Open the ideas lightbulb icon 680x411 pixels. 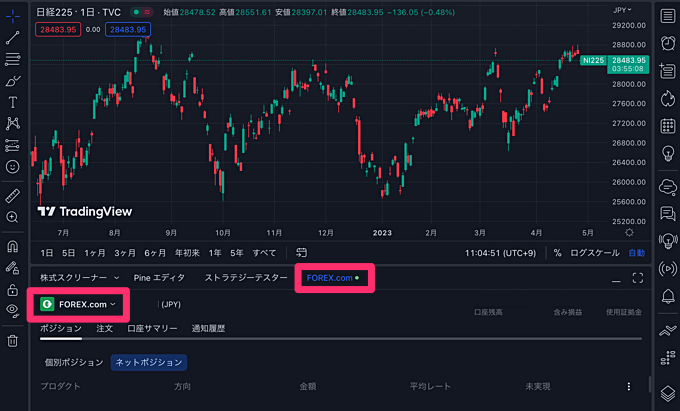(668, 153)
